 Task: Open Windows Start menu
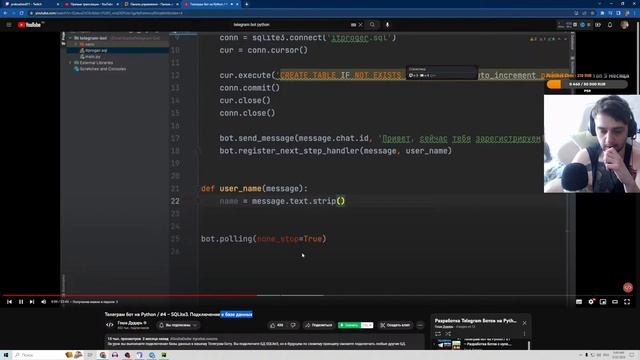click(6, 355)
